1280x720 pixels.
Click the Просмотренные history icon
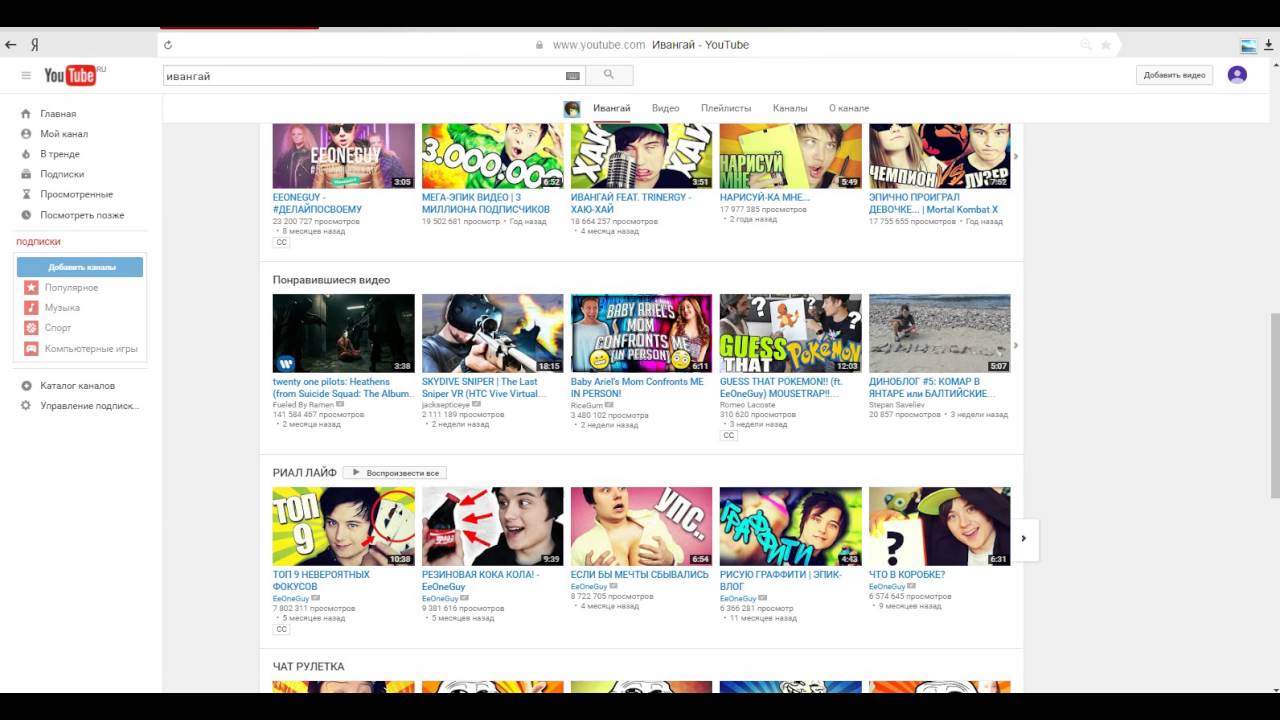click(26, 194)
